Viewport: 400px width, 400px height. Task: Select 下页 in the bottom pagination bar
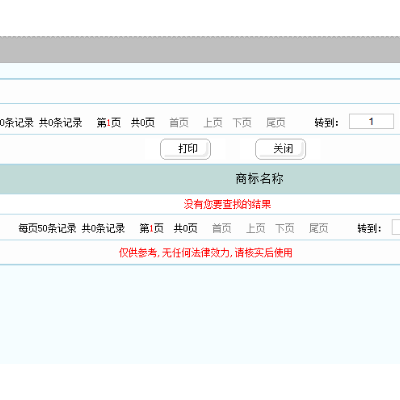click(x=285, y=228)
